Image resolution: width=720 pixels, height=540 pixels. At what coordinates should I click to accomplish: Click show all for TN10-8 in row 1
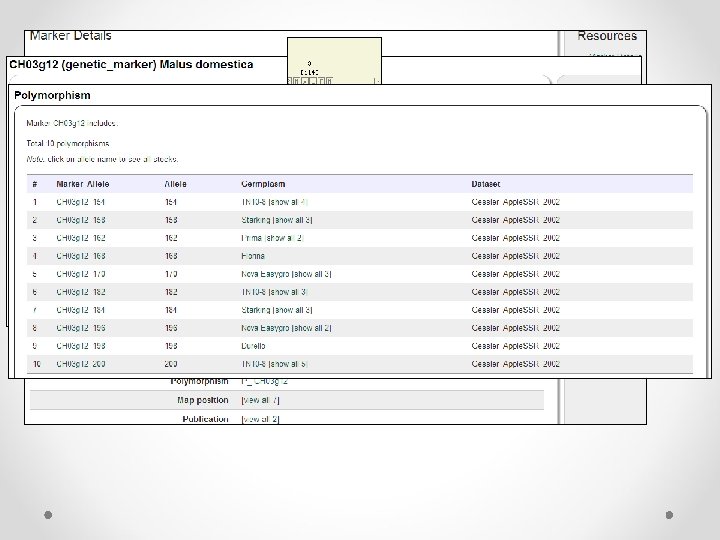[x=288, y=202]
